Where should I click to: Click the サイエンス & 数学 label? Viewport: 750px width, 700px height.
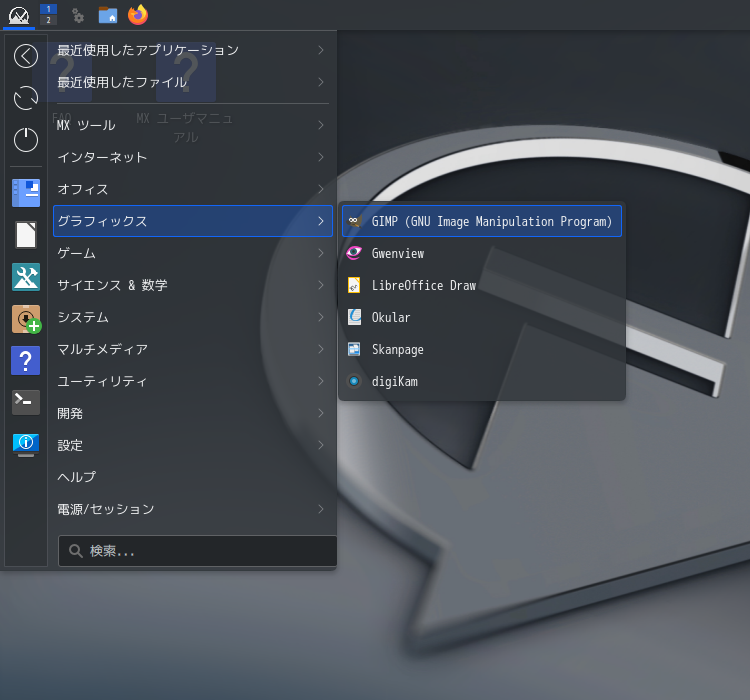(112, 285)
